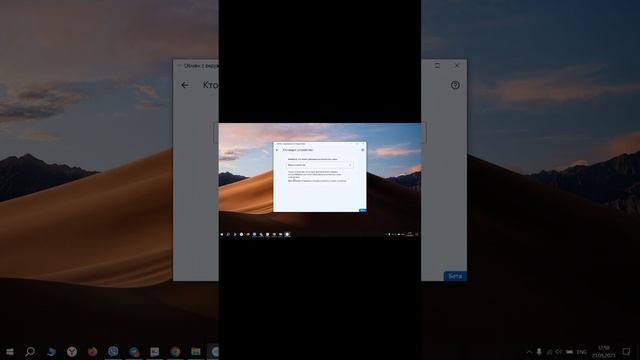Click the microphone tray icon
The width and height of the screenshot is (640, 360).
click(x=539, y=351)
